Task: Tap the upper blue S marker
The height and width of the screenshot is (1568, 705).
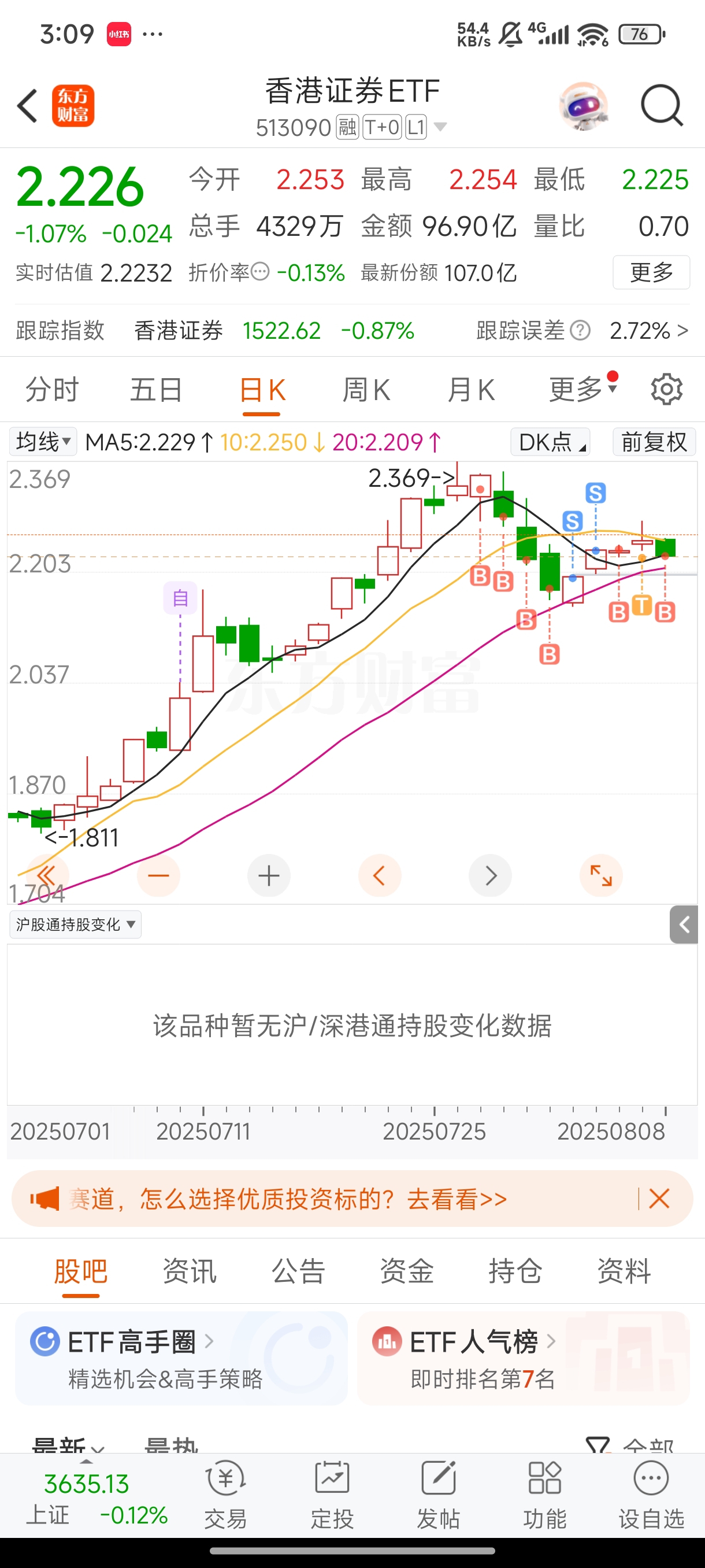Action: coord(596,493)
